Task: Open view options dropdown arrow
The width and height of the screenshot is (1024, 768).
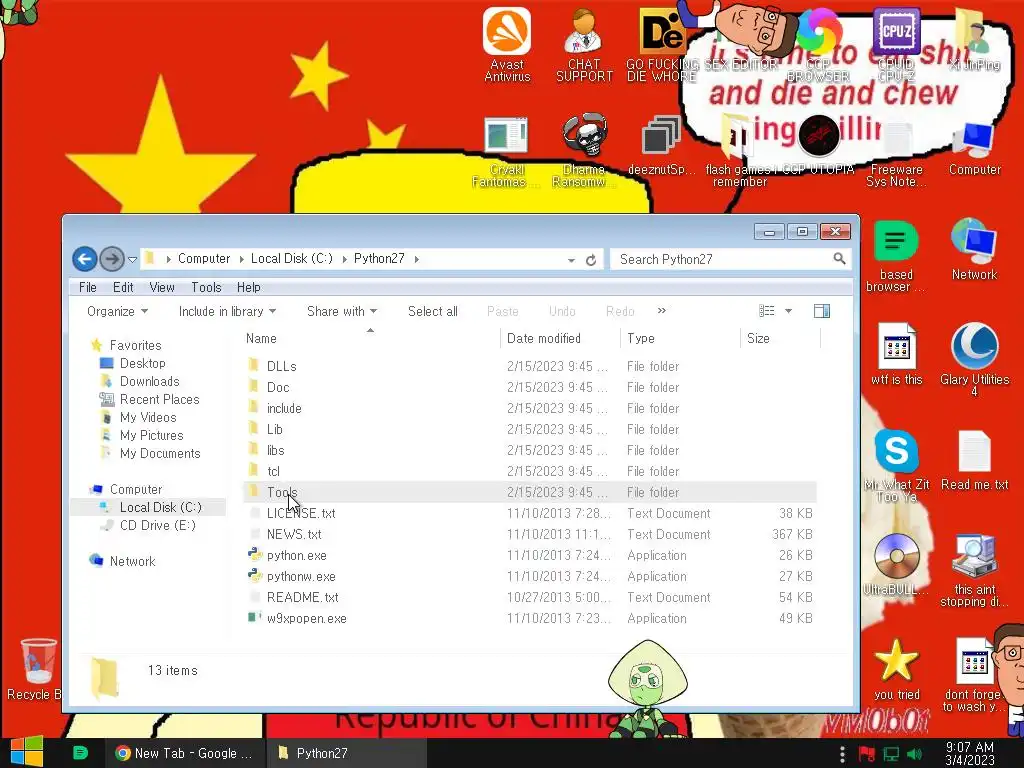Action: [x=788, y=312]
